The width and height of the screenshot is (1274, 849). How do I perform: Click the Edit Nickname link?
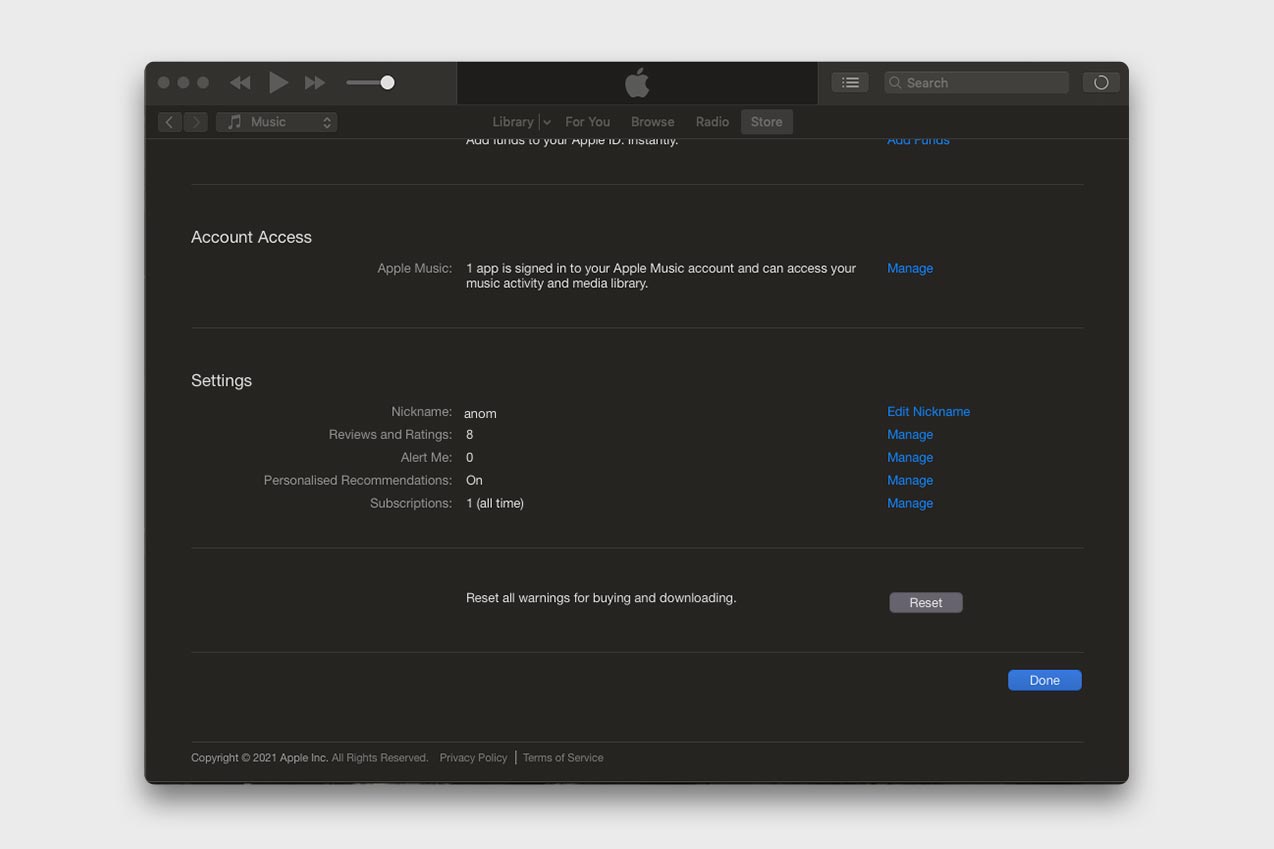pyautogui.click(x=928, y=412)
